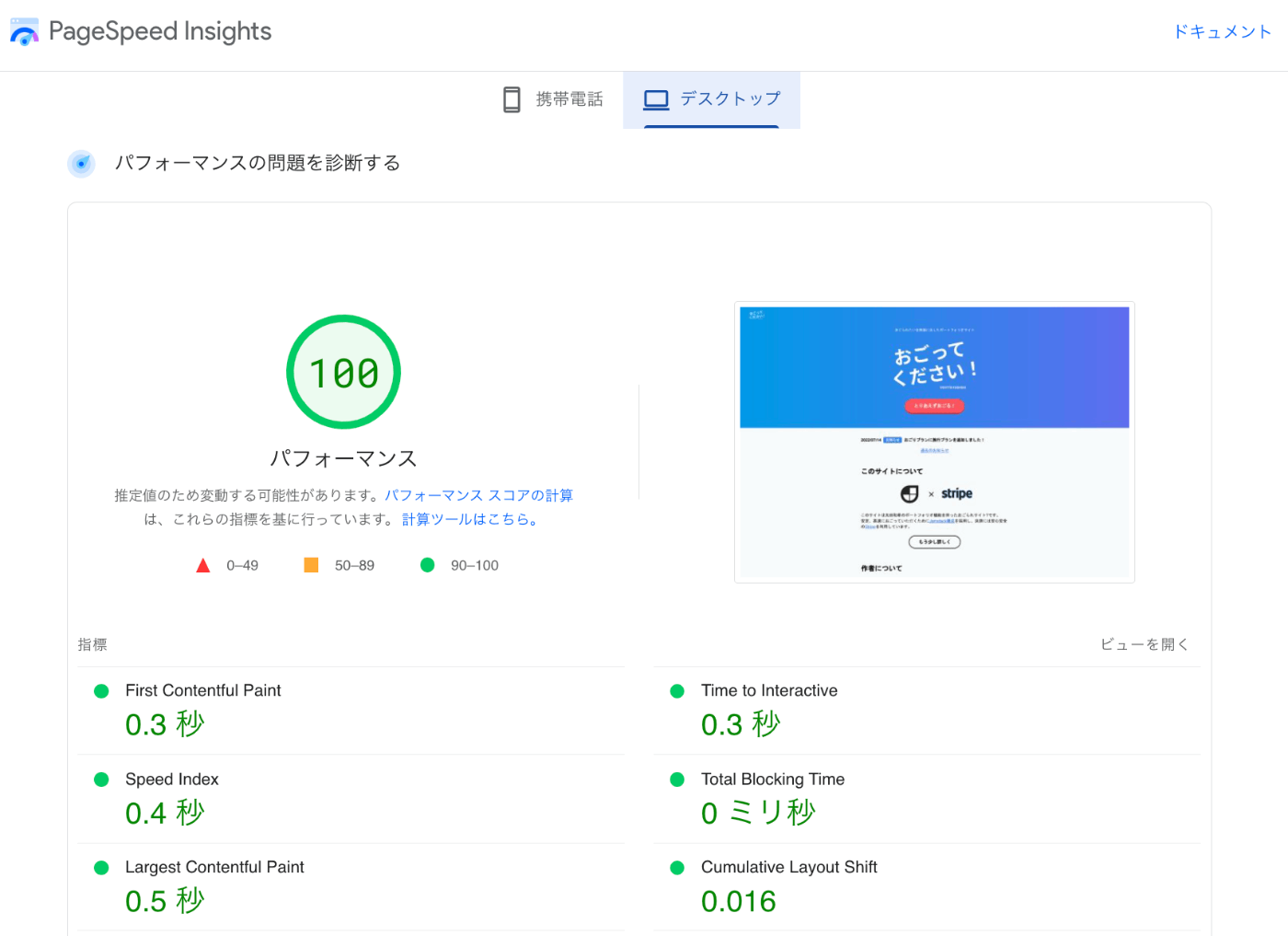Click the Total Blocking Time metric label

pos(773,780)
